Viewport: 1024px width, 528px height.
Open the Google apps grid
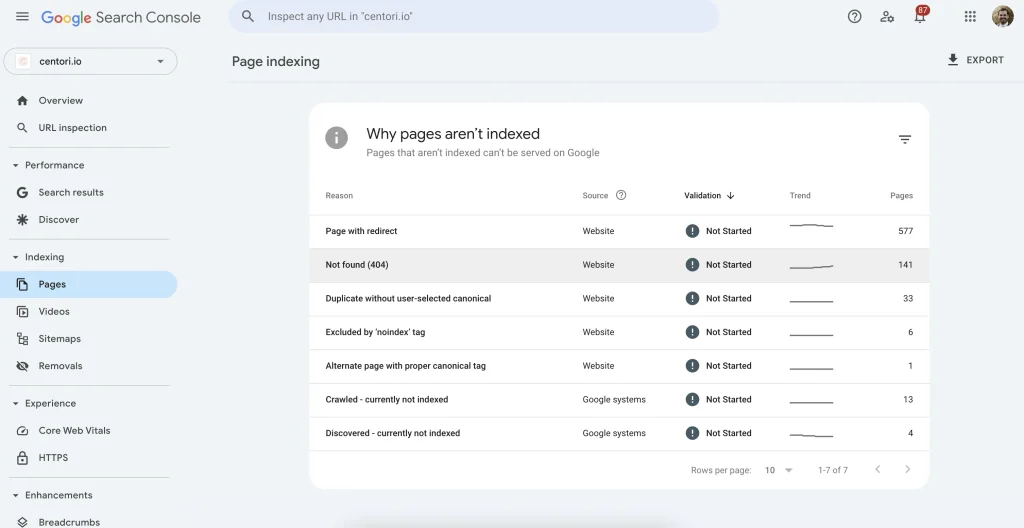coord(969,17)
